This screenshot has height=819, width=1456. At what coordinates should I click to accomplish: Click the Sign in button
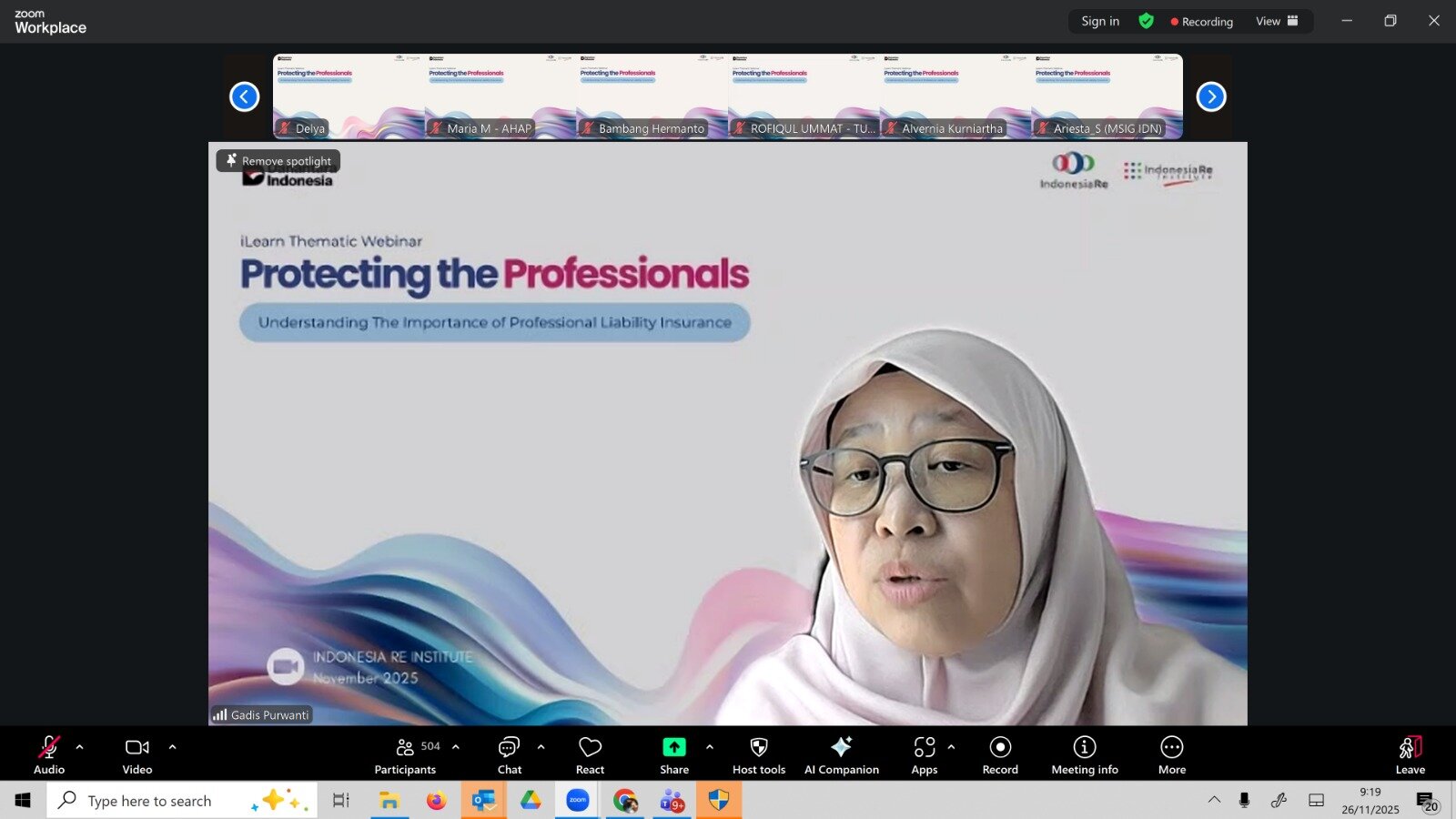(1100, 21)
